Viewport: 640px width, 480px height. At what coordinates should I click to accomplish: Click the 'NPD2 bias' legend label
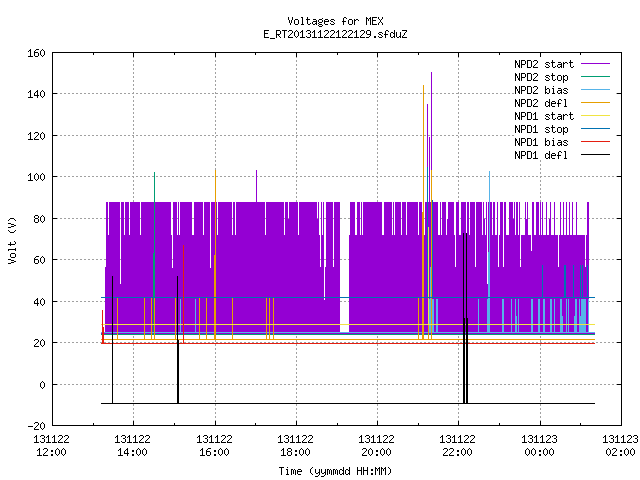point(541,90)
